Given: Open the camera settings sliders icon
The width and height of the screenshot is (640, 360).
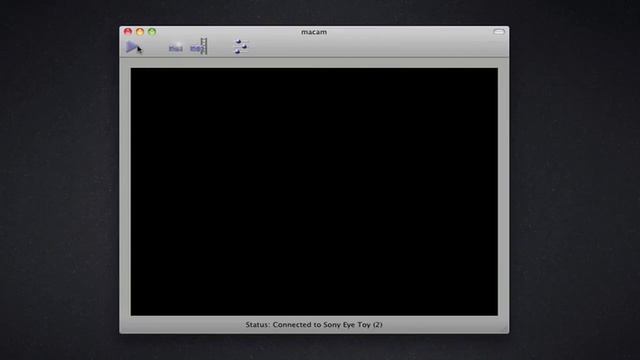Looking at the screenshot, I should pos(240,47).
